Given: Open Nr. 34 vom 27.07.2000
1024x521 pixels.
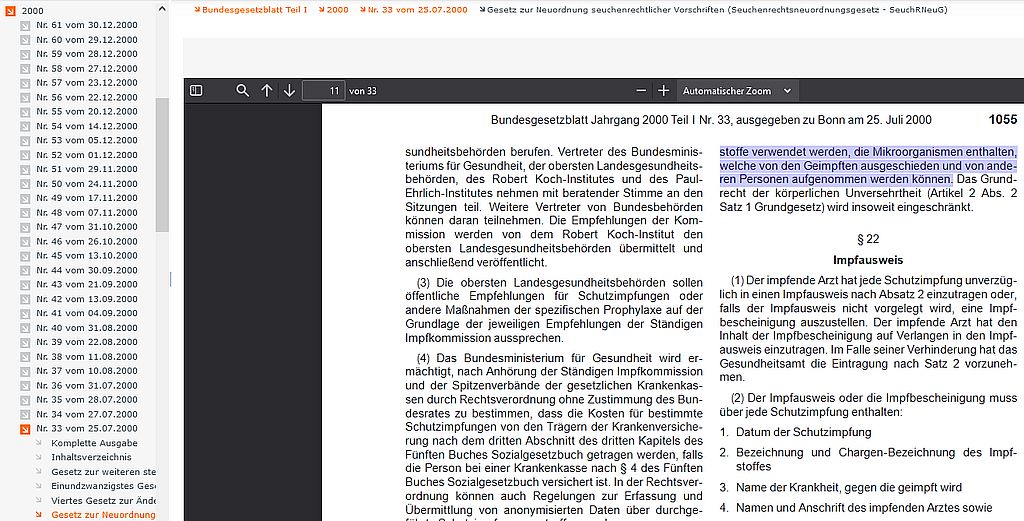Looking at the screenshot, I should pos(87,414).
